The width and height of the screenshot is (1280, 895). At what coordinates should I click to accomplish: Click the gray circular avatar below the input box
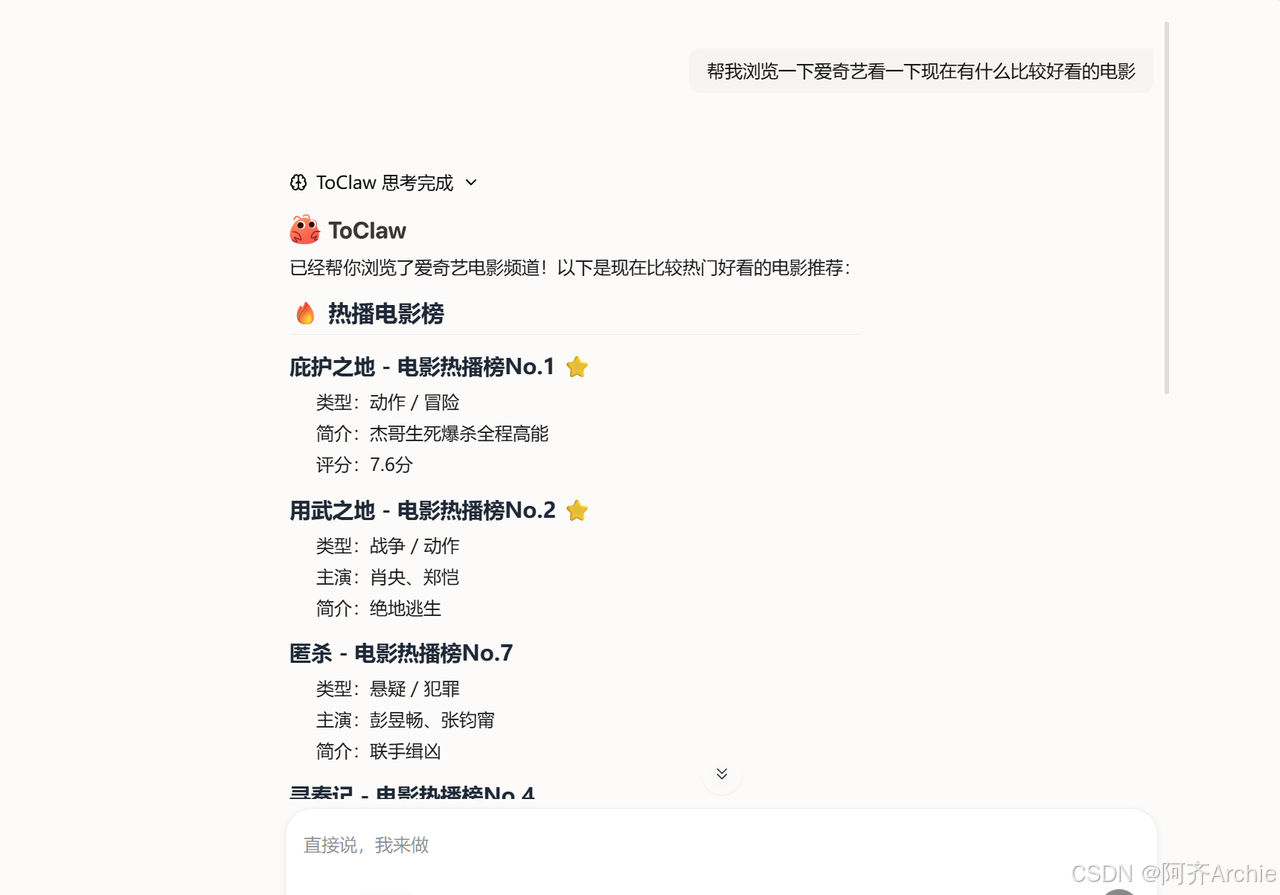pos(1118,889)
